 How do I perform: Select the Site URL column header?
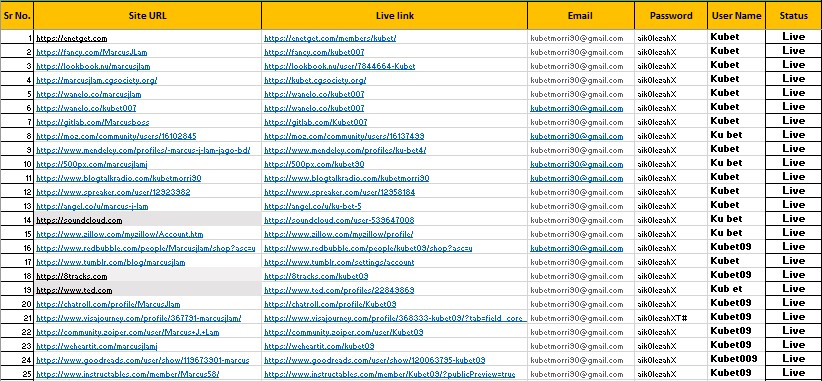tap(147, 16)
